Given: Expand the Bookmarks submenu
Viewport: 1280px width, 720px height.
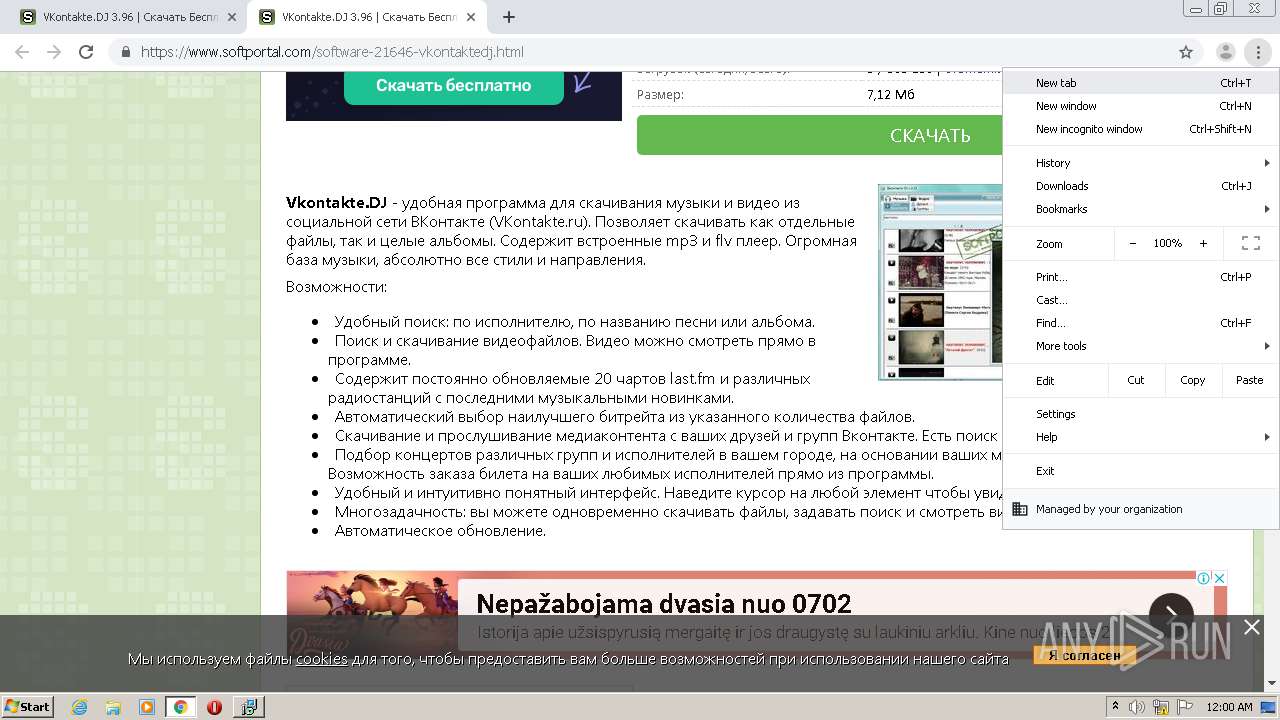Looking at the screenshot, I should point(1140,209).
